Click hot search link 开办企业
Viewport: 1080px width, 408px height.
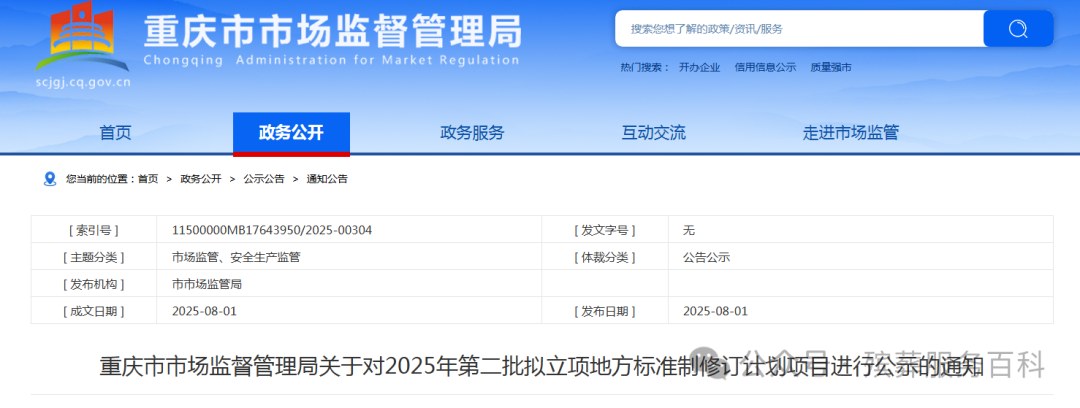699,68
